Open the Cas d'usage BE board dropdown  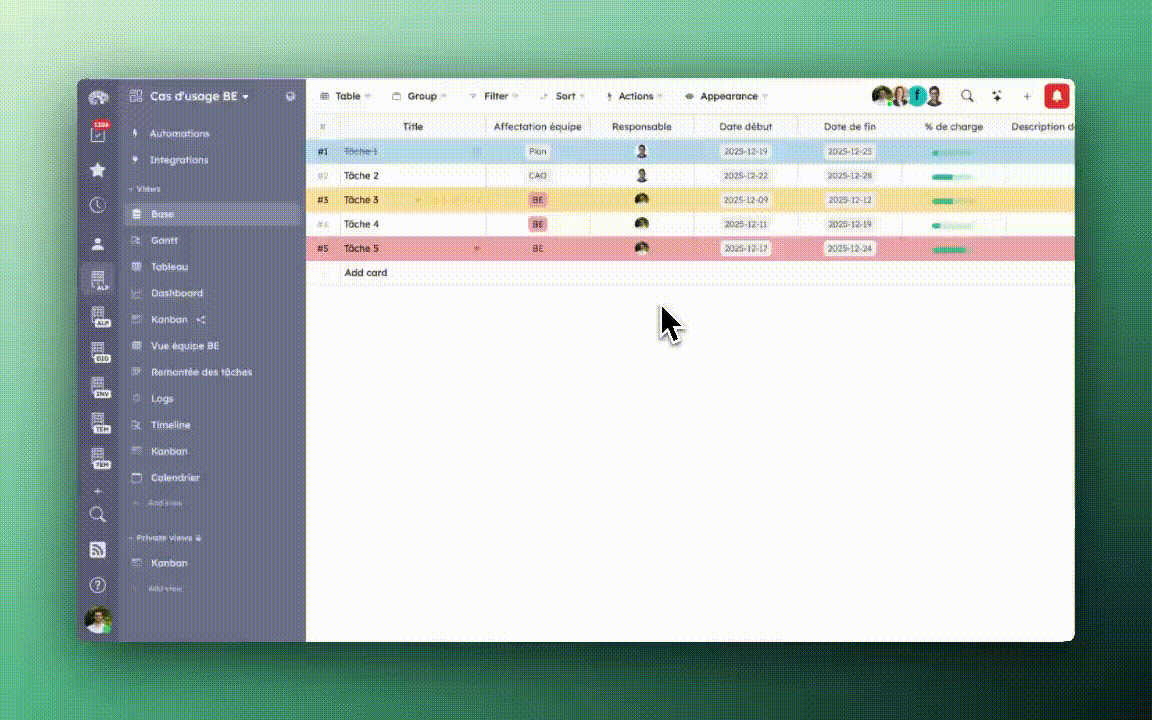click(x=198, y=96)
